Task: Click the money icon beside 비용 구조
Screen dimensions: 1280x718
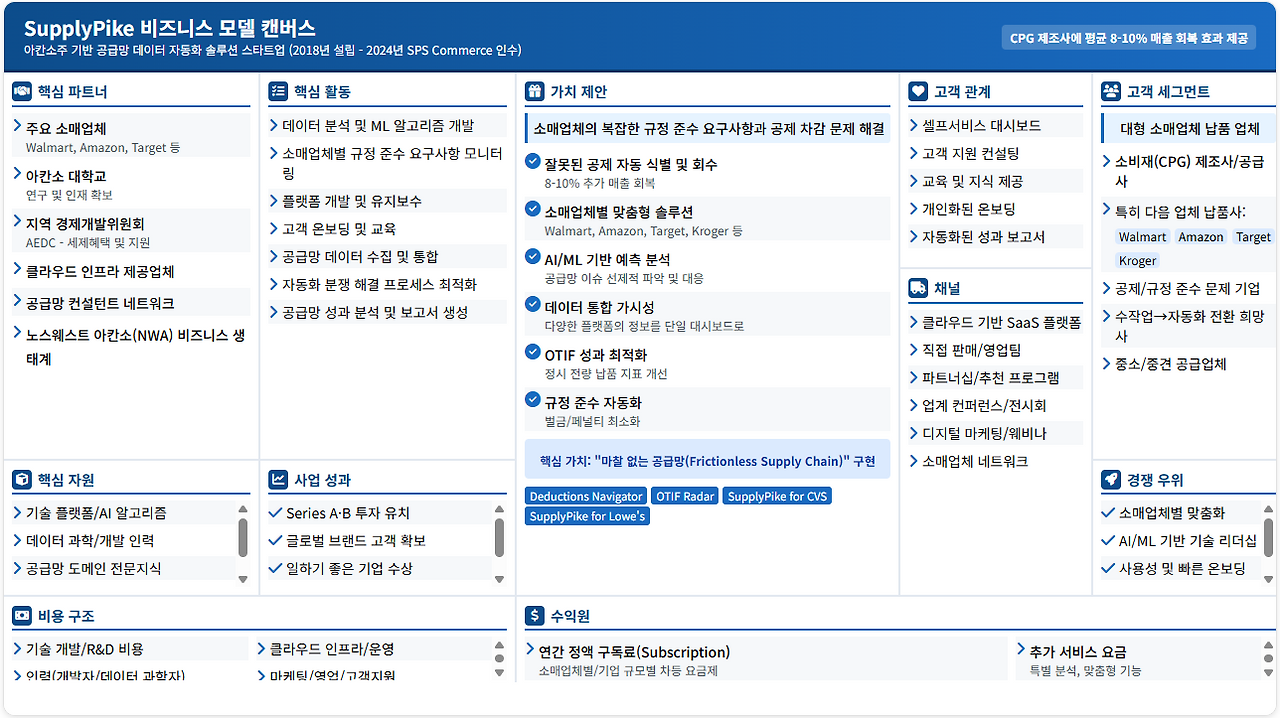Action: [22, 616]
